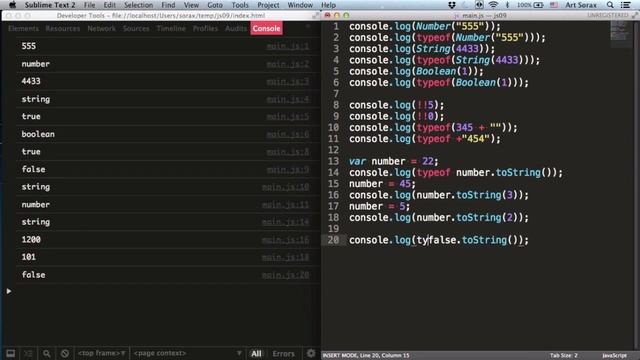Image resolution: width=640 pixels, height=360 pixels.
Task: Open the Find menu
Action: pyautogui.click(x=168, y=5)
